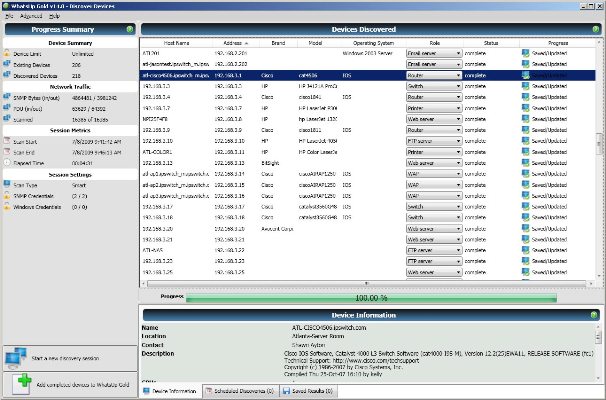Click the device list vertical scrollbar thumb
The width and height of the screenshot is (606, 400).
click(x=599, y=144)
